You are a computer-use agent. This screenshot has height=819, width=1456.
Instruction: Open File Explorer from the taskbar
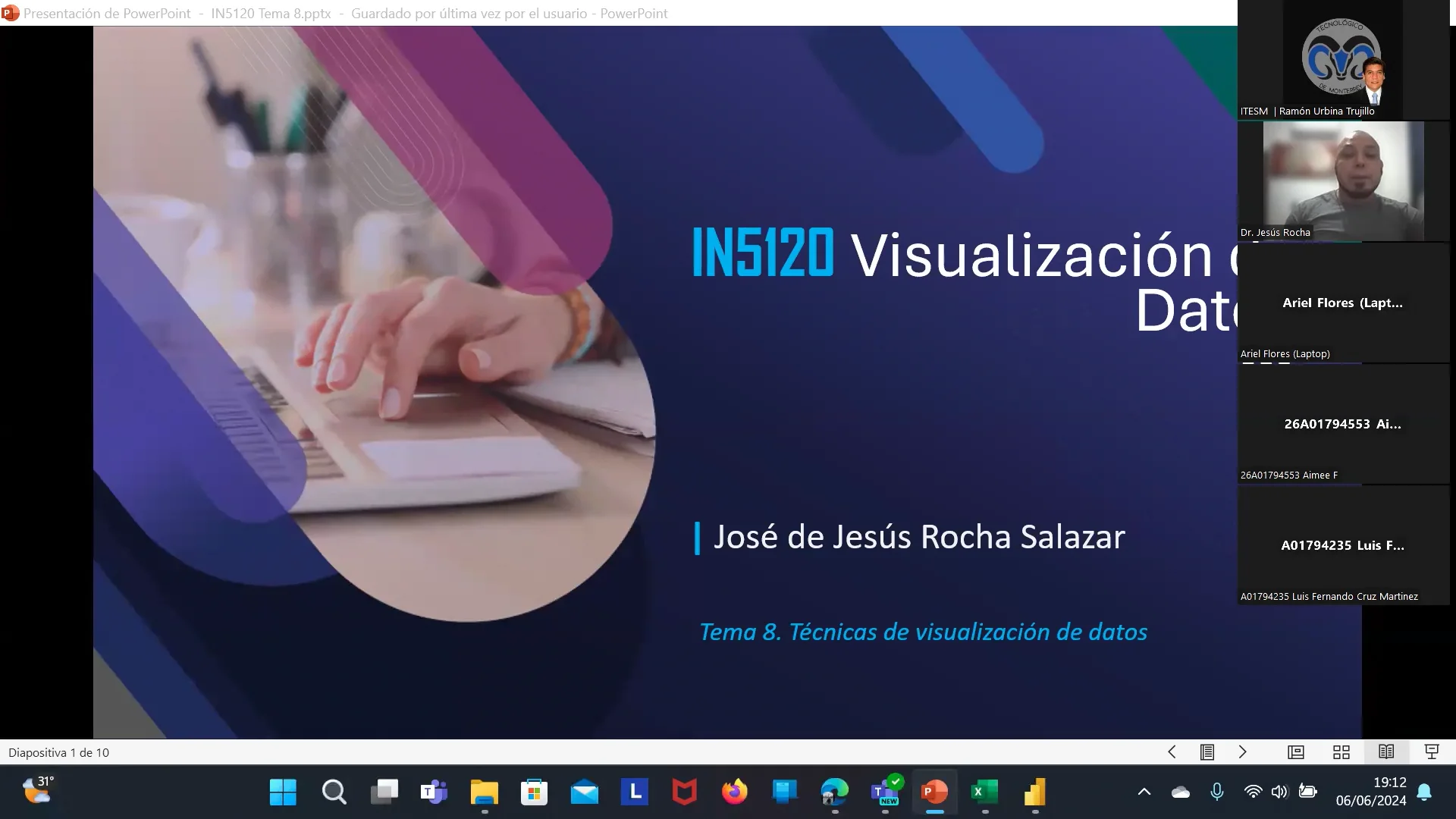pos(484,792)
